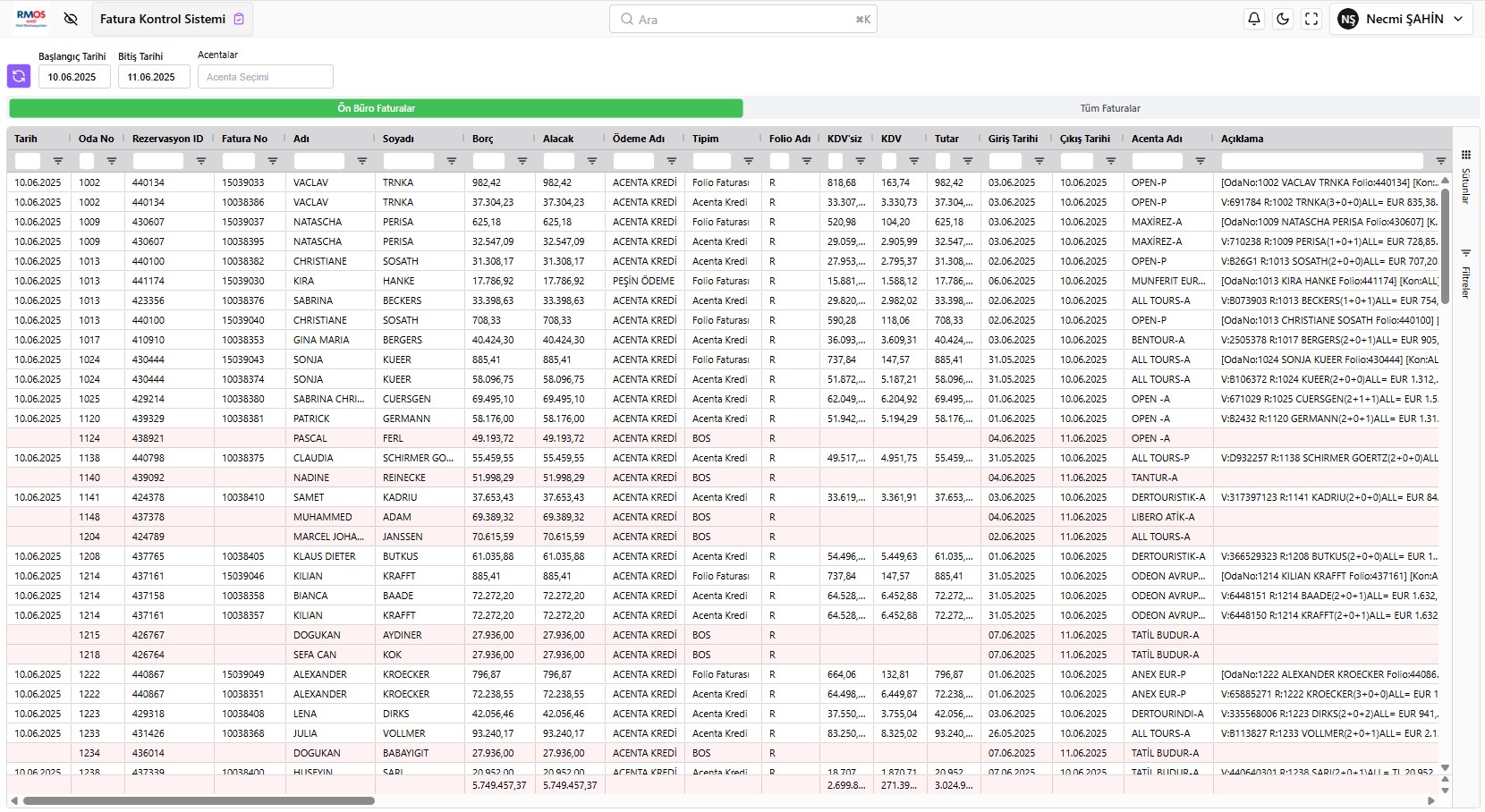Image resolution: width=1485 pixels, height=812 pixels.
Task: Open the notifications bell
Action: pos(1254,19)
